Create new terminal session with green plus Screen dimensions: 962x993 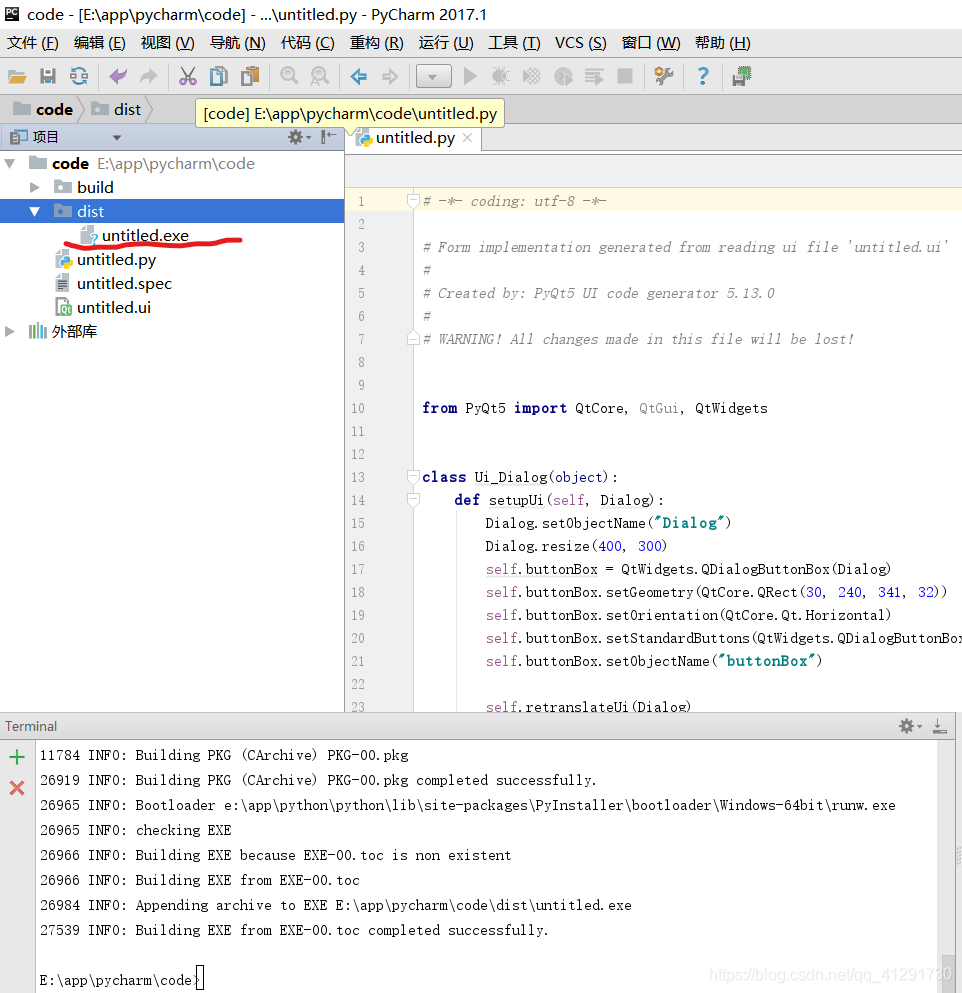point(16,757)
